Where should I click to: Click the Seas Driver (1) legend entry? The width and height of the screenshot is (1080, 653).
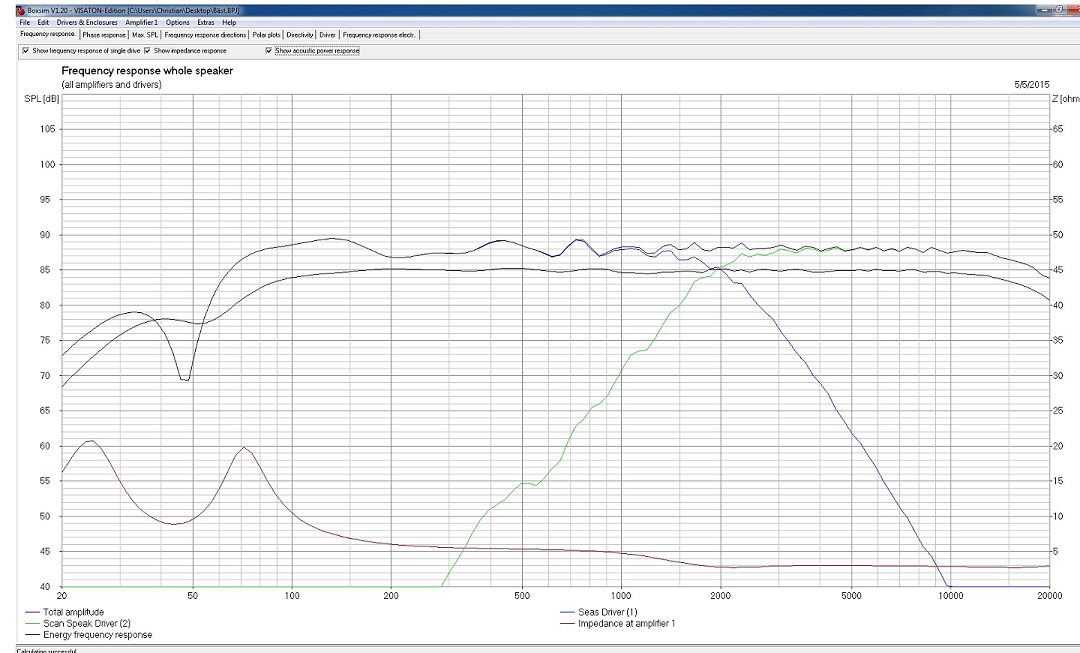point(599,612)
